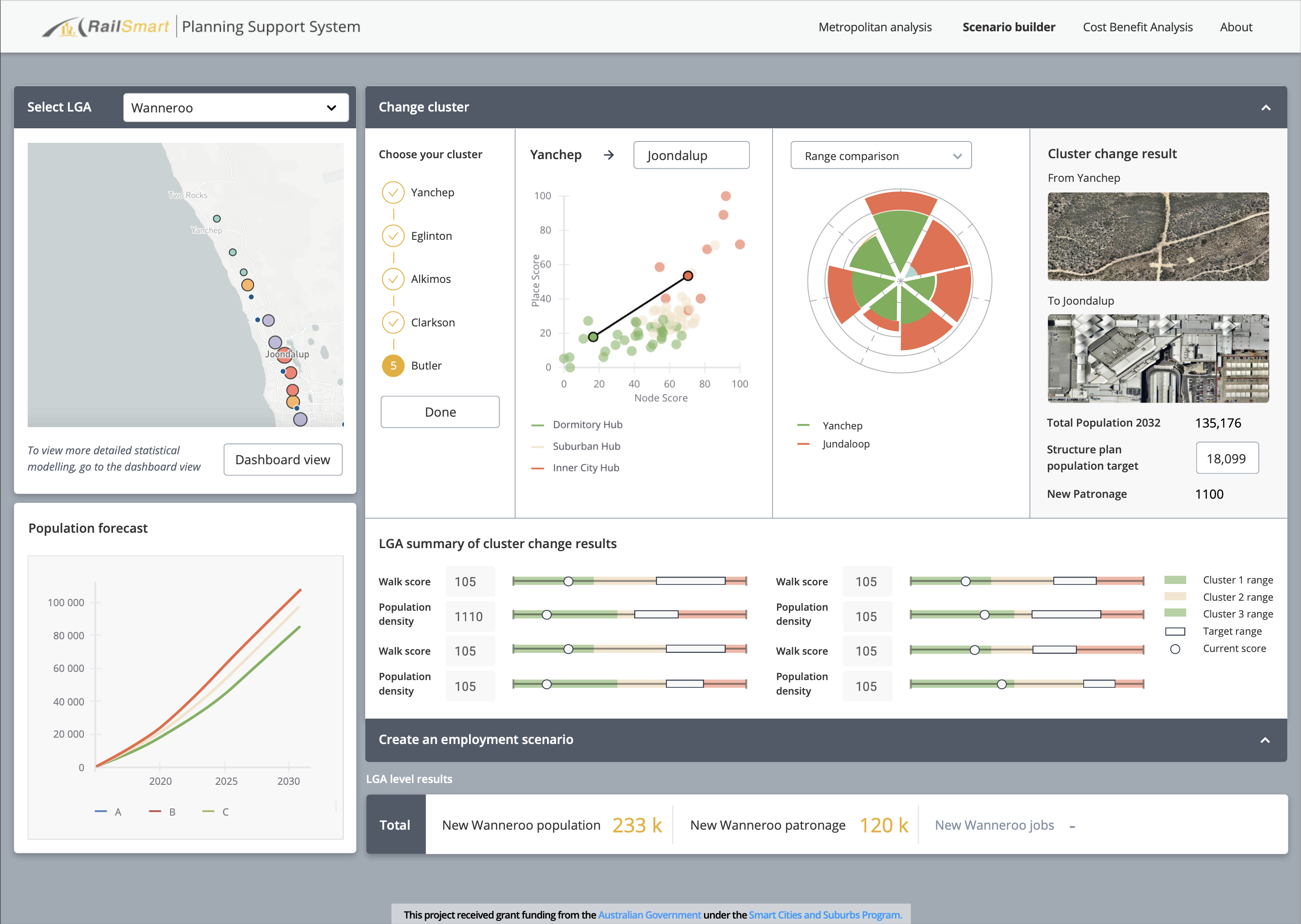Click the Joondalup marker on the map
Image resolution: width=1301 pixels, height=924 pixels.
coord(284,355)
